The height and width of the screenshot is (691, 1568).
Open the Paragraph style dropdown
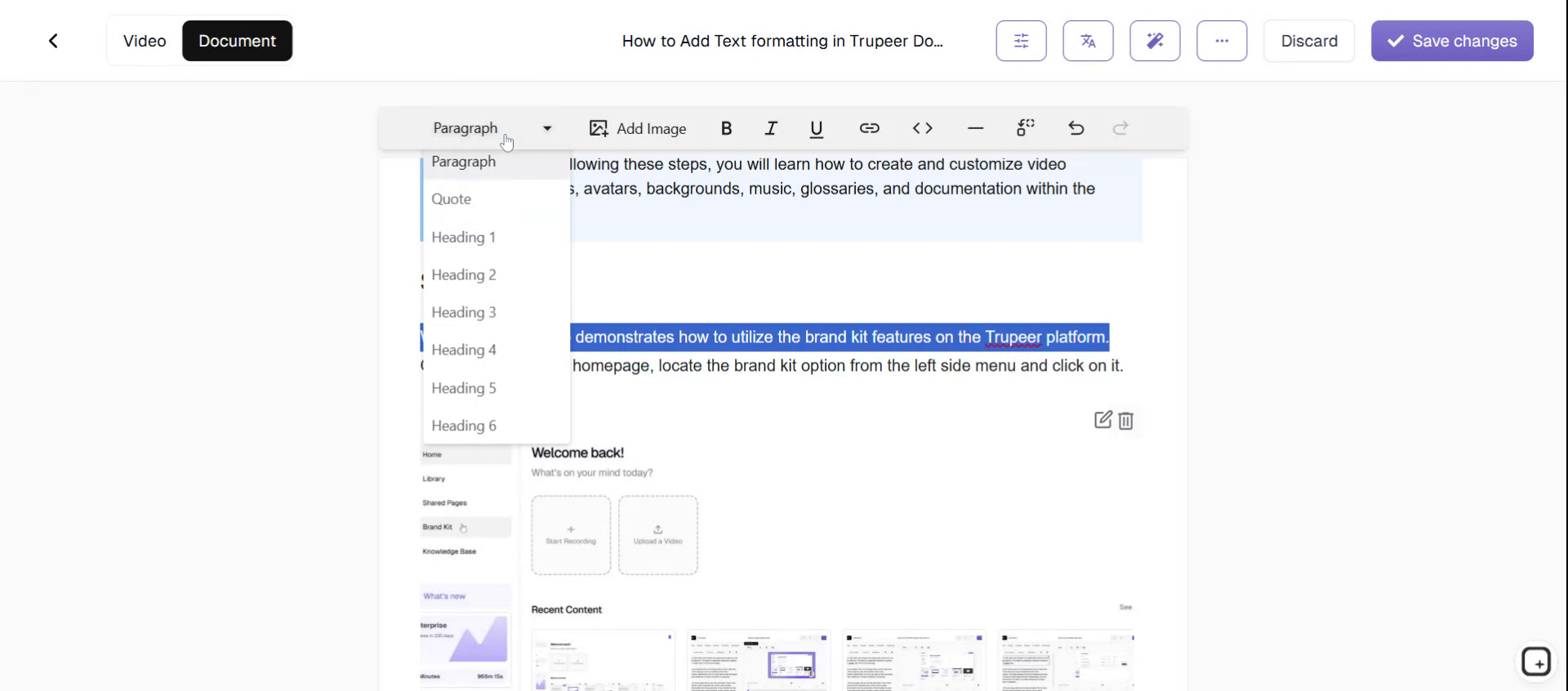(492, 128)
